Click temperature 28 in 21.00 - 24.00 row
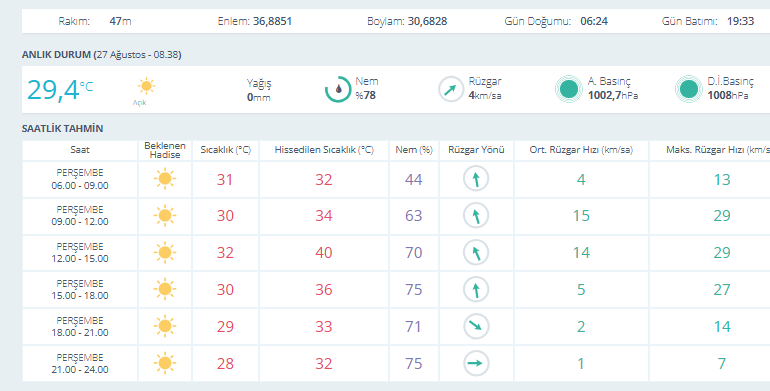770x391 pixels. (225, 363)
